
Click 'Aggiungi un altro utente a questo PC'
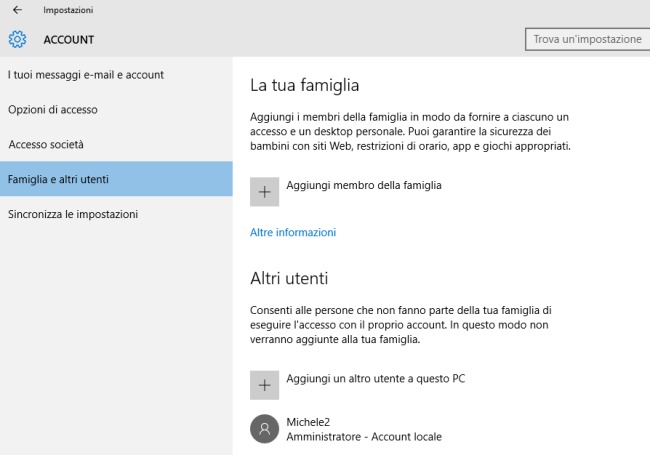click(x=376, y=378)
